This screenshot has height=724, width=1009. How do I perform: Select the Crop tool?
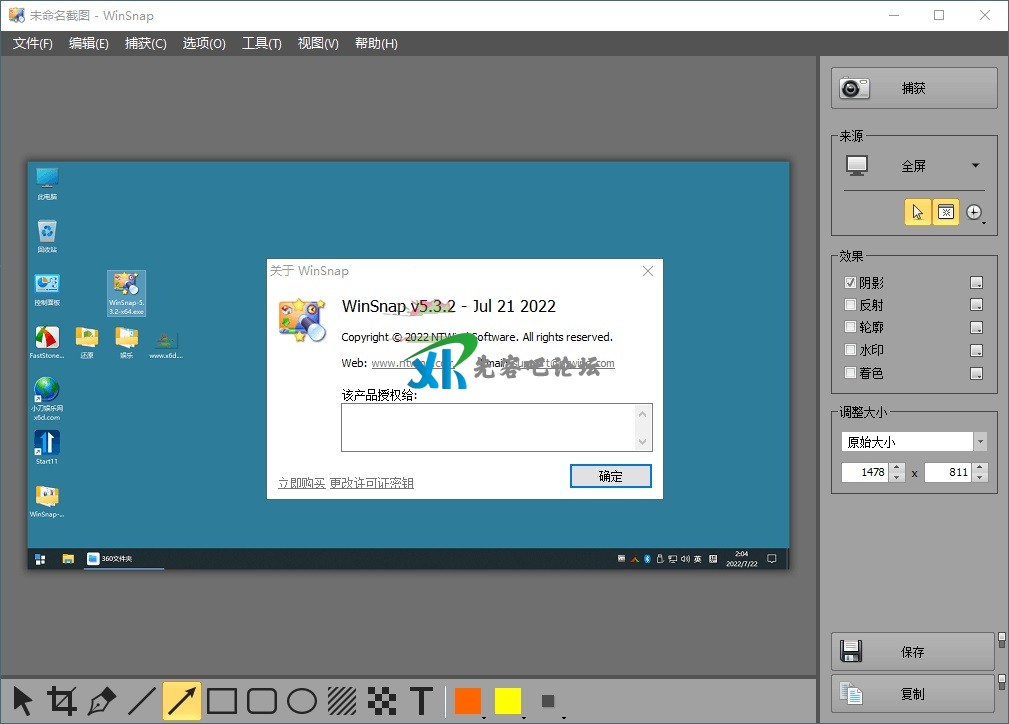coord(62,701)
